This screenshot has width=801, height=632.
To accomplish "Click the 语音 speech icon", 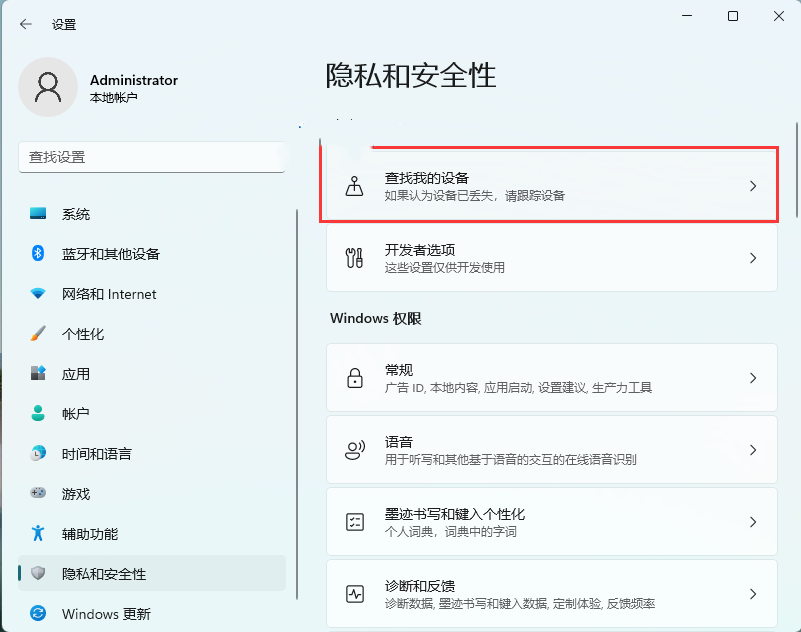I will 354,449.
